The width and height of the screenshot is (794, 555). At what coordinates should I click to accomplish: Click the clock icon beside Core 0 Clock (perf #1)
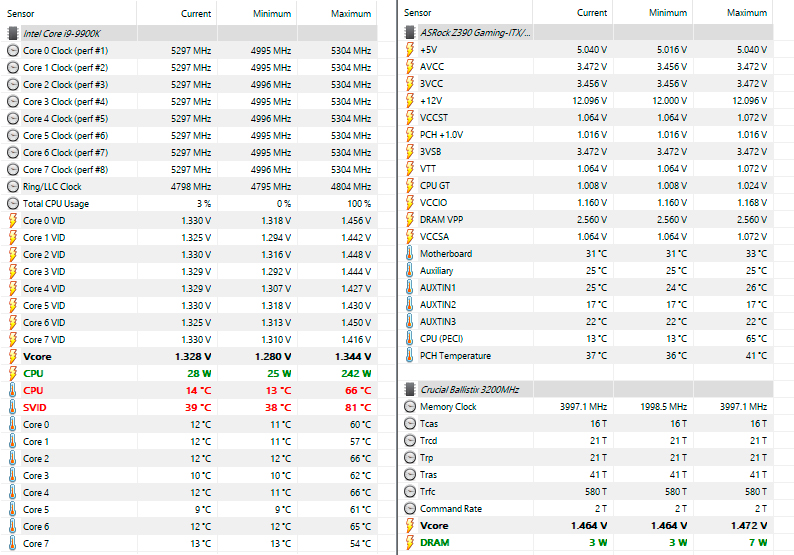pyautogui.click(x=12, y=50)
